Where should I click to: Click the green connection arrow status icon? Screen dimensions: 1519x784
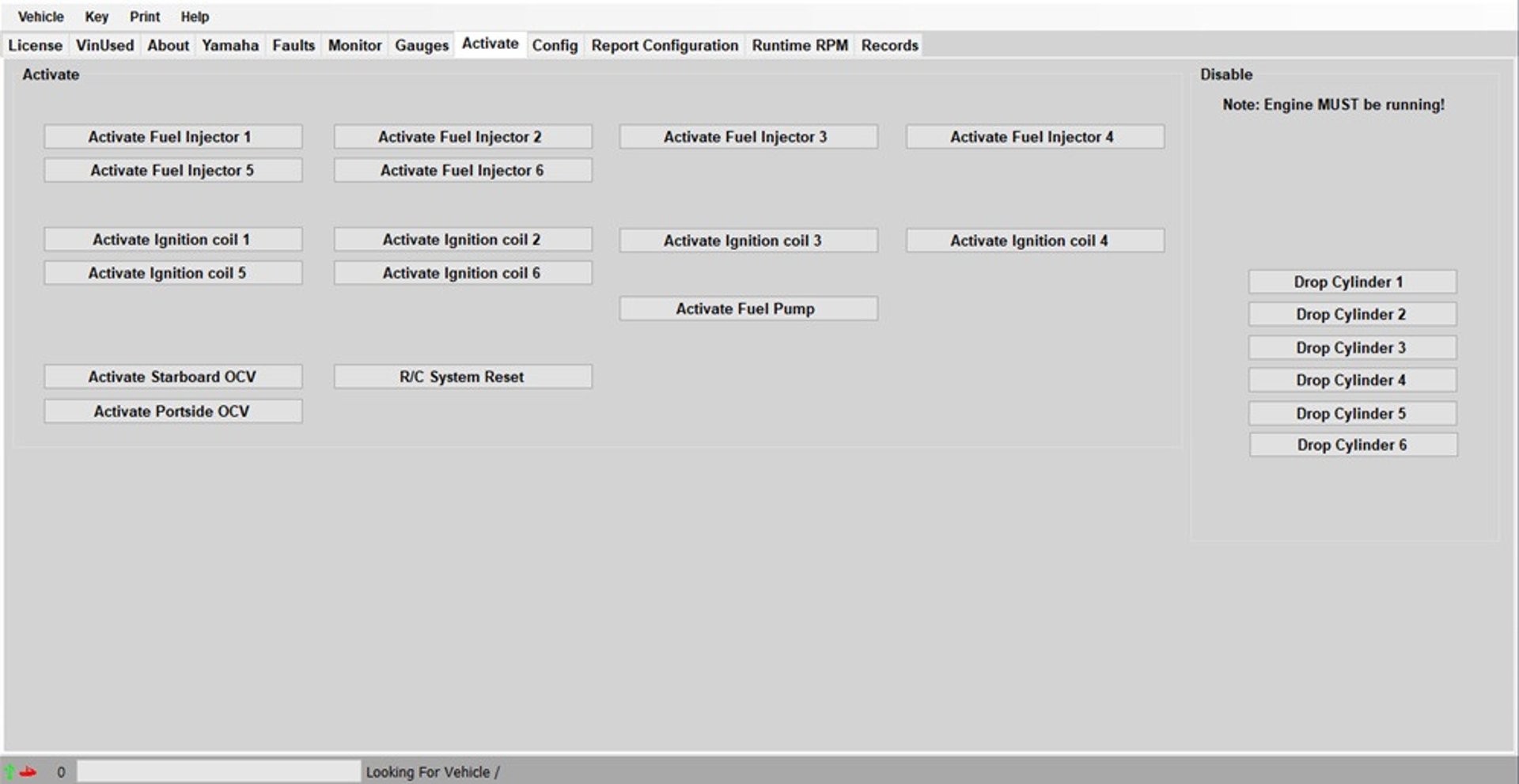[x=9, y=771]
